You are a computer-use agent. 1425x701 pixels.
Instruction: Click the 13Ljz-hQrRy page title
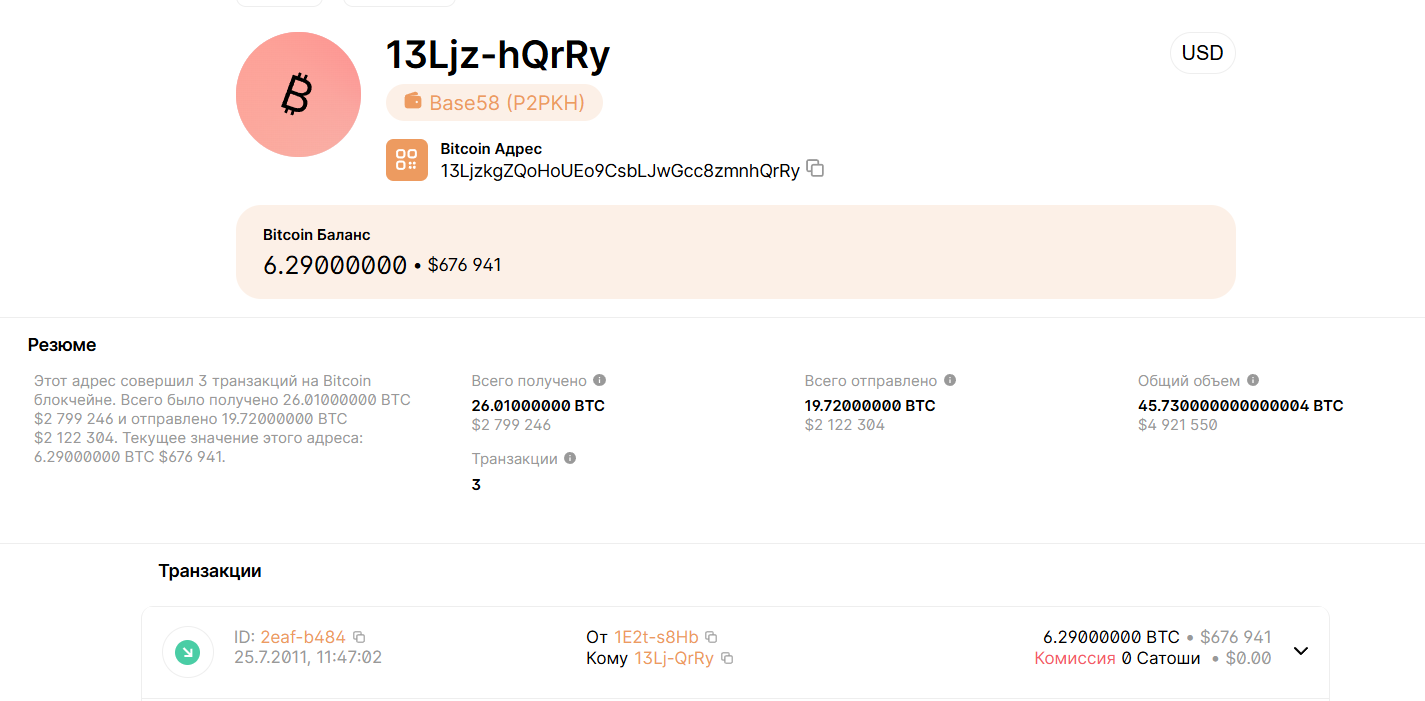pos(498,56)
